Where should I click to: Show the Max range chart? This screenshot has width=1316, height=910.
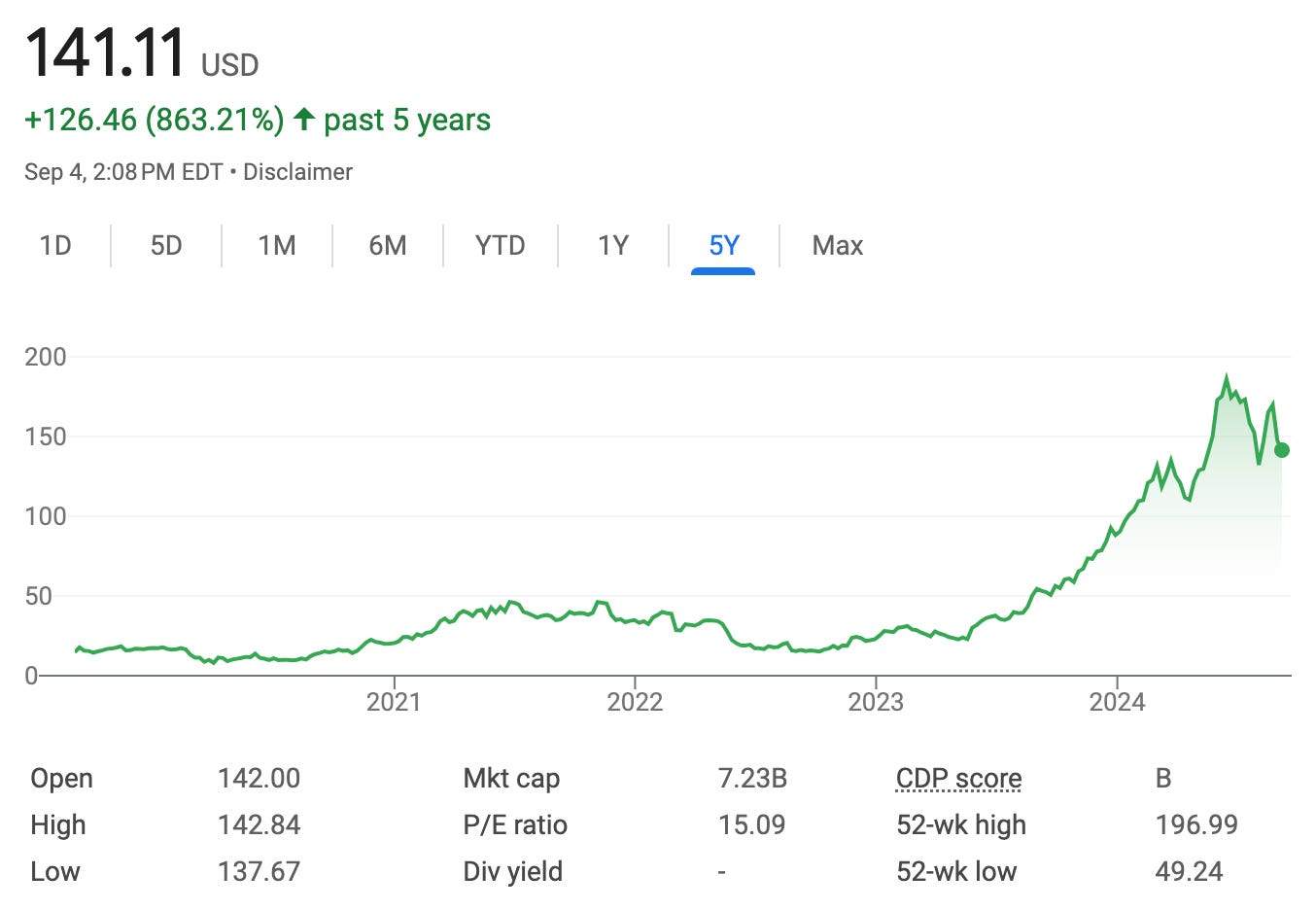pos(838,245)
